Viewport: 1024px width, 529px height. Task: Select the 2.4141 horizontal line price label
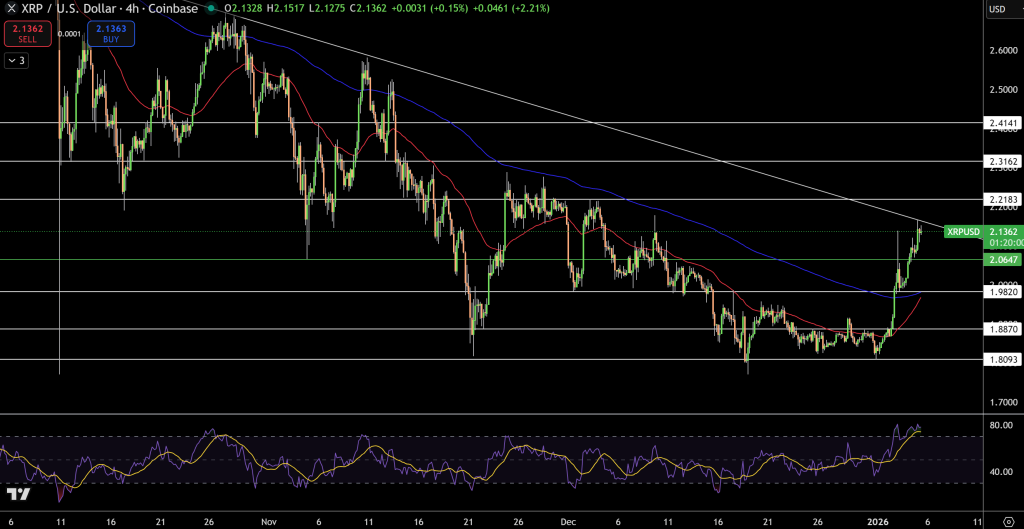coord(1002,122)
